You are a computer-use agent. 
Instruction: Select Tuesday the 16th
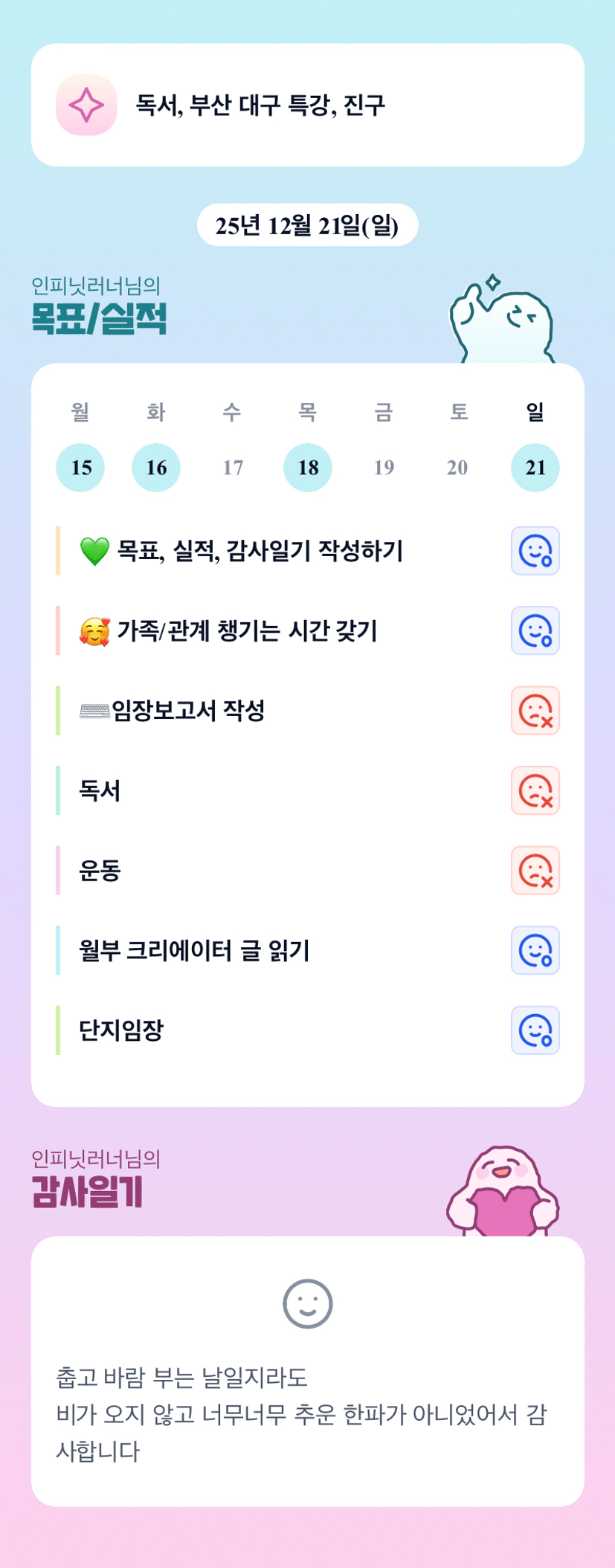coord(156,468)
